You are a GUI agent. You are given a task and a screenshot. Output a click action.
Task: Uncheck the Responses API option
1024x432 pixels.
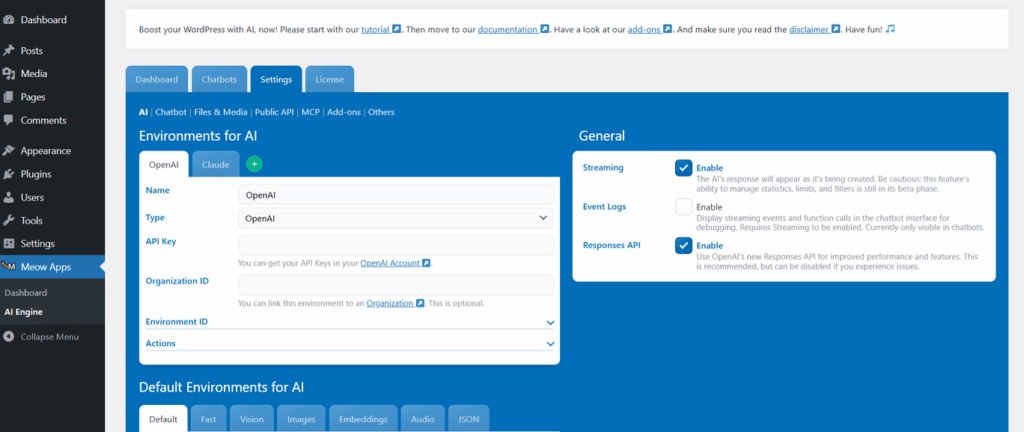tap(683, 245)
